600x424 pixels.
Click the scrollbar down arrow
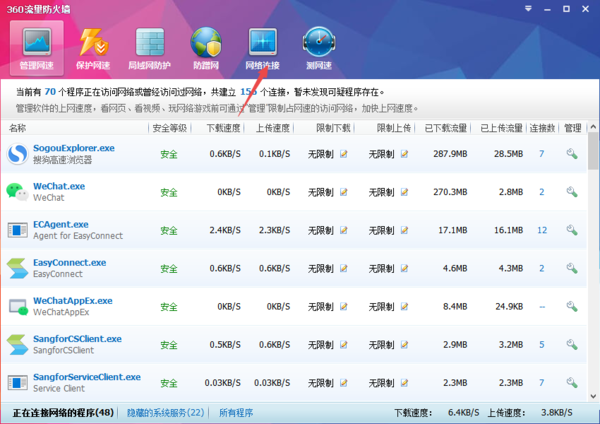click(x=593, y=396)
